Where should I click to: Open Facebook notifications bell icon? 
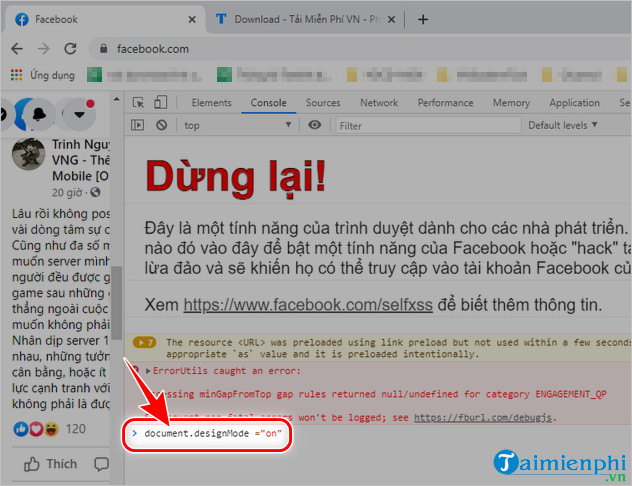click(x=39, y=114)
